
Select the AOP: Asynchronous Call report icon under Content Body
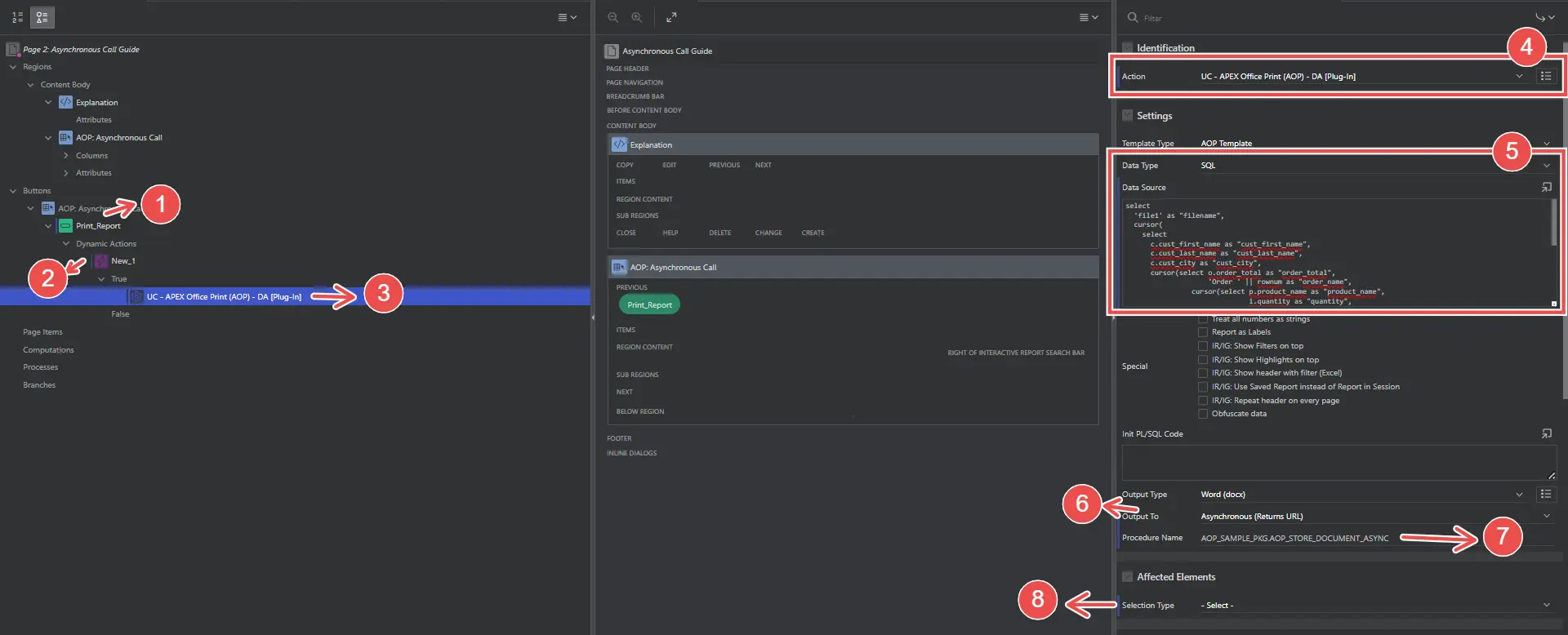tap(65, 137)
